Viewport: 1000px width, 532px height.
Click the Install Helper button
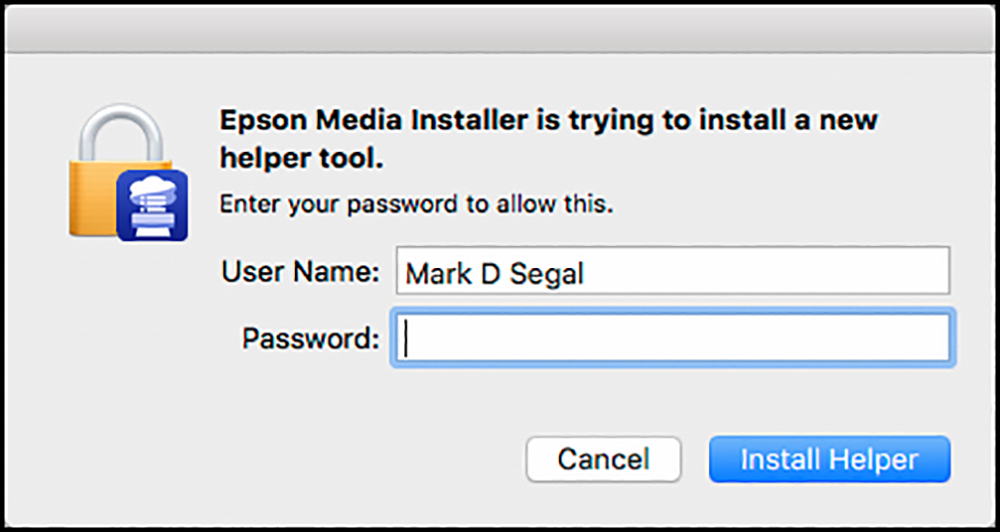tap(829, 459)
